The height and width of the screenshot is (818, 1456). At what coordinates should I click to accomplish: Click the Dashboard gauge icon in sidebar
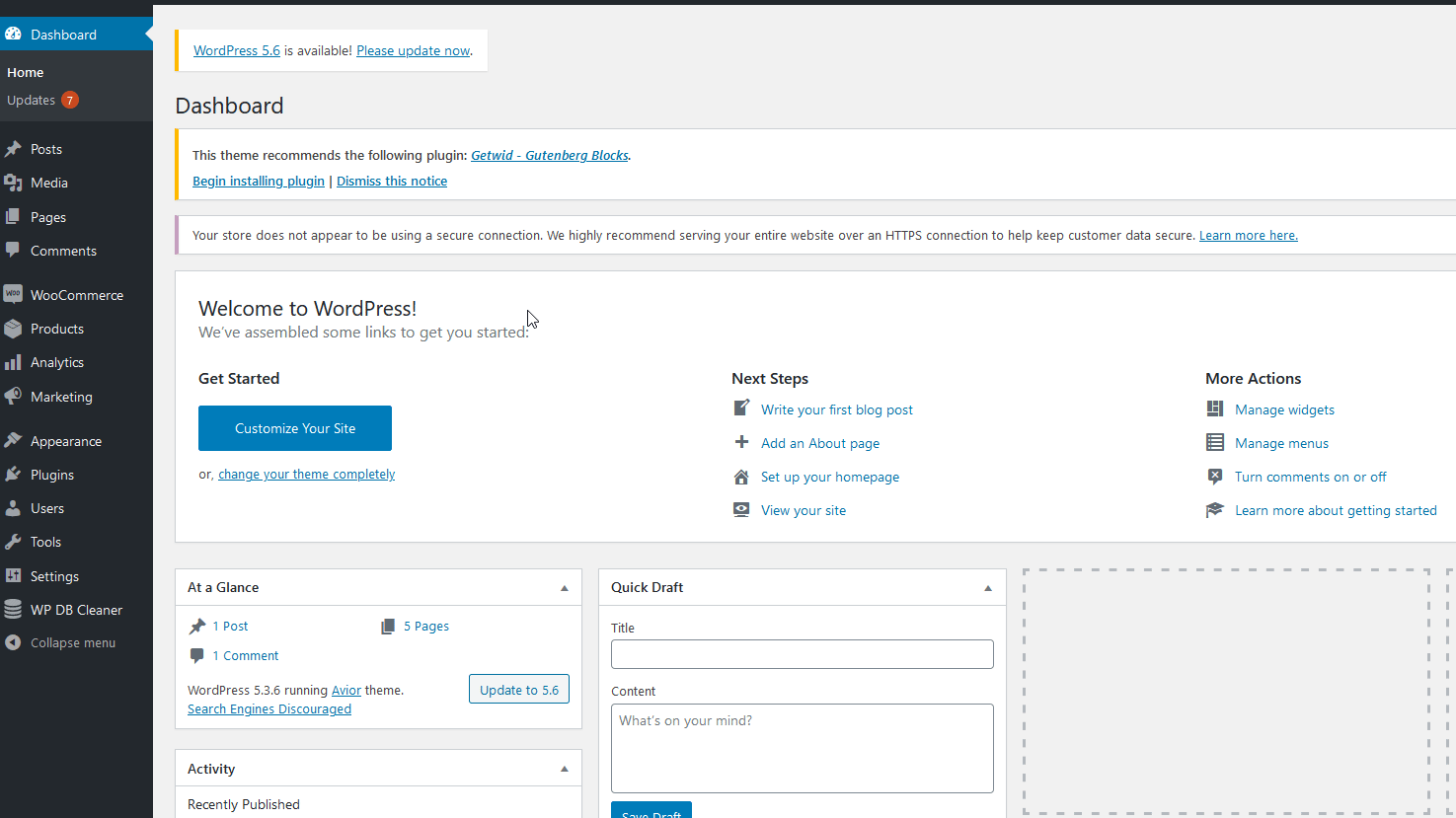click(x=13, y=34)
